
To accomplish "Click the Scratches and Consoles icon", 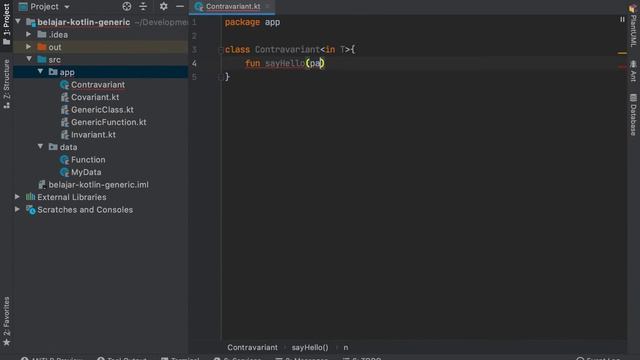I will [x=31, y=210].
